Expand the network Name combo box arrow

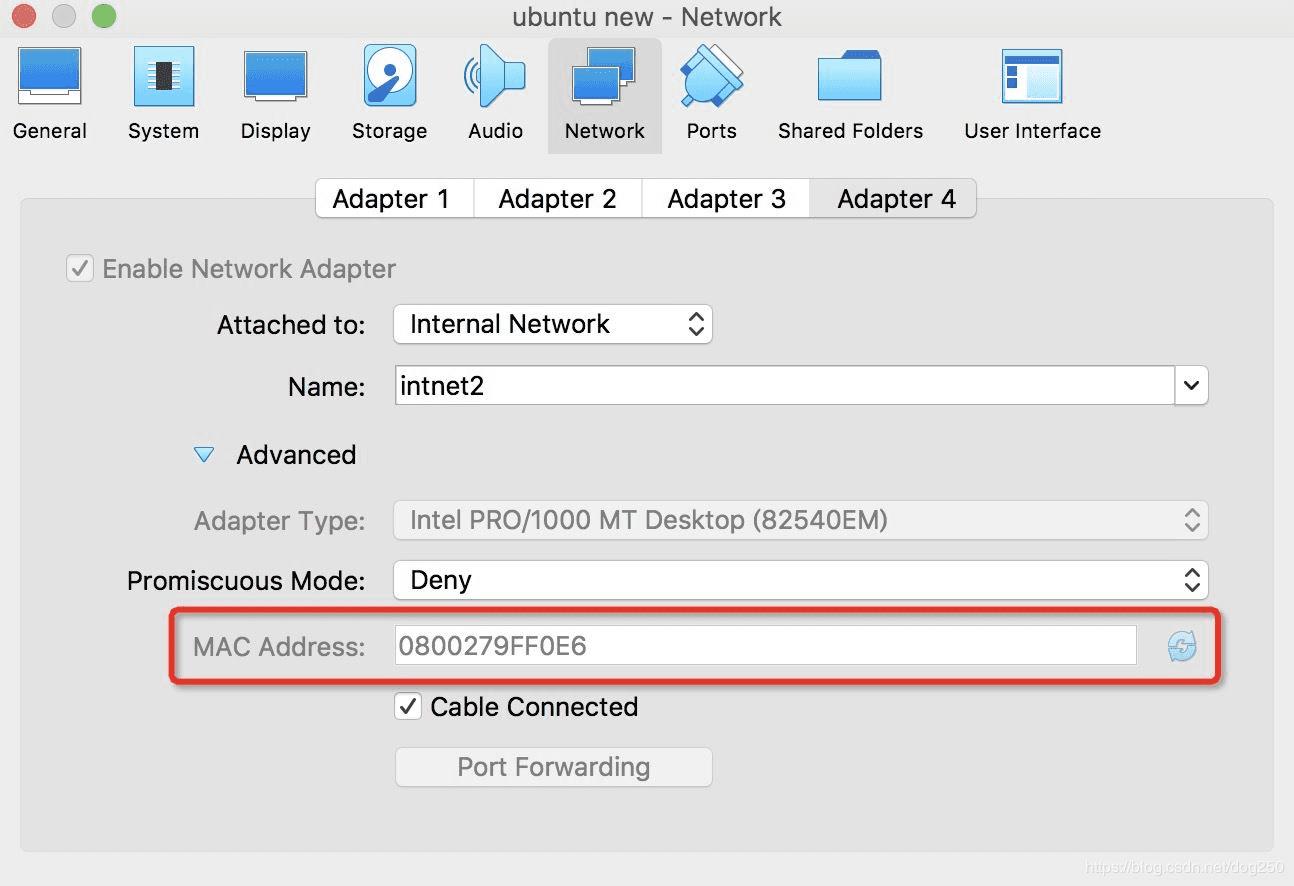[1191, 386]
